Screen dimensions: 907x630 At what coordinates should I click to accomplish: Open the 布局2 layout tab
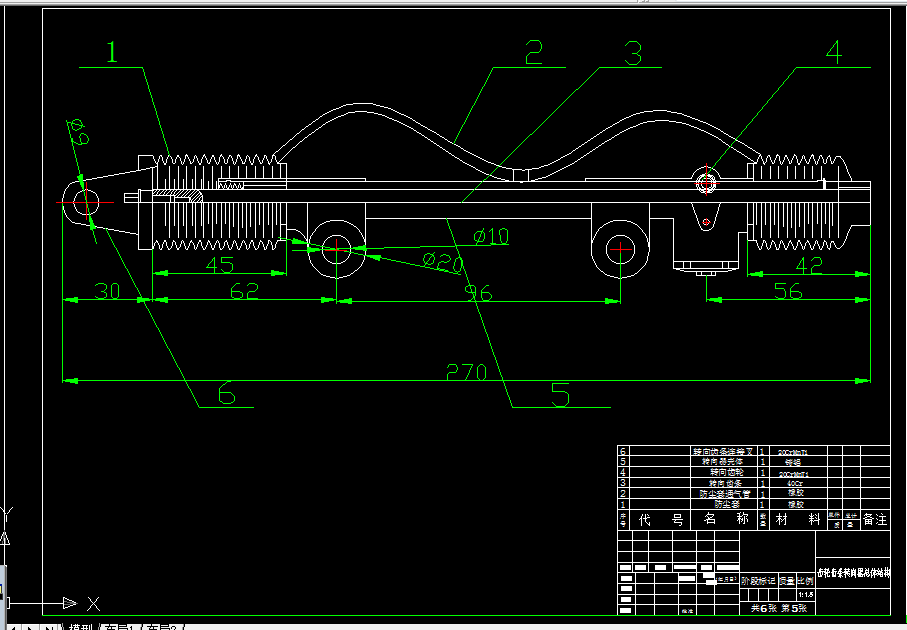(x=161, y=627)
